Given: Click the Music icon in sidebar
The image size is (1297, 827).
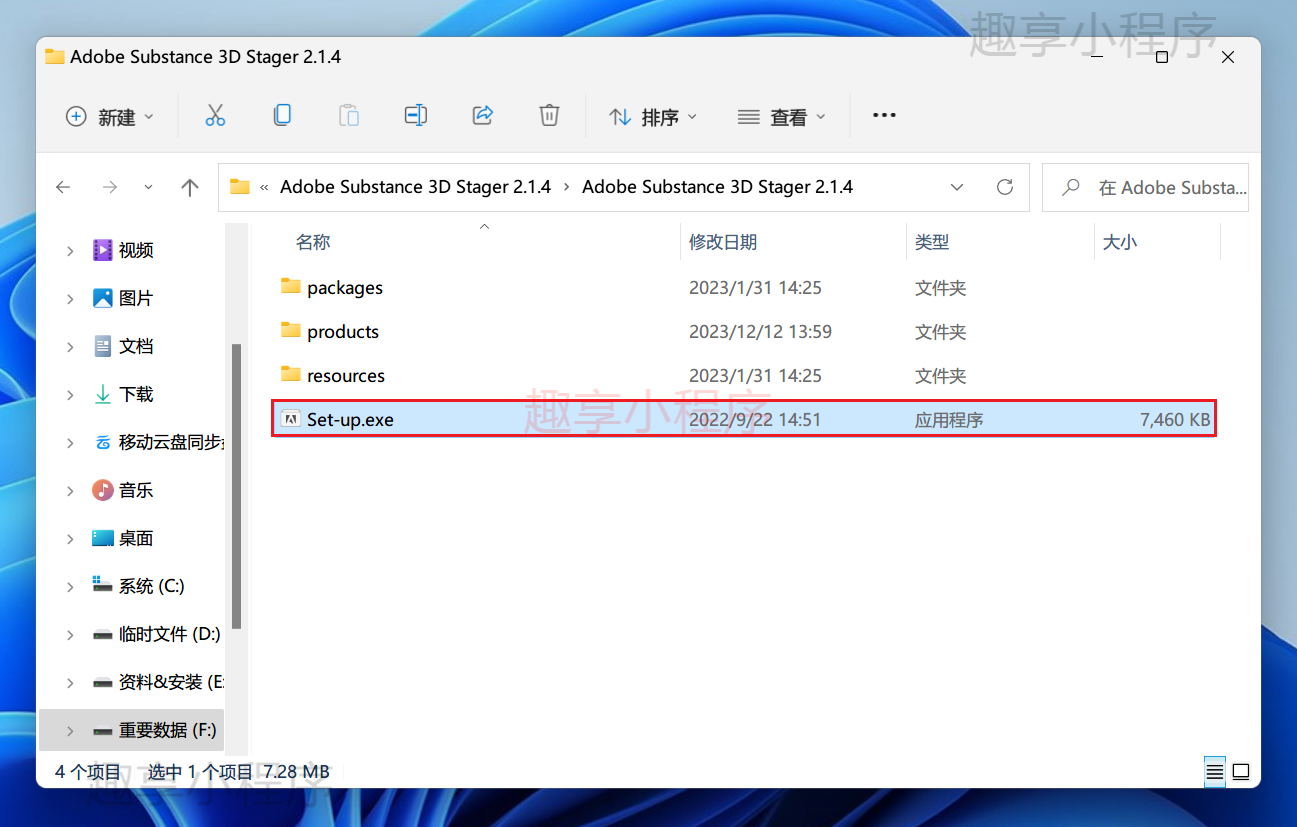Looking at the screenshot, I should click(x=102, y=490).
